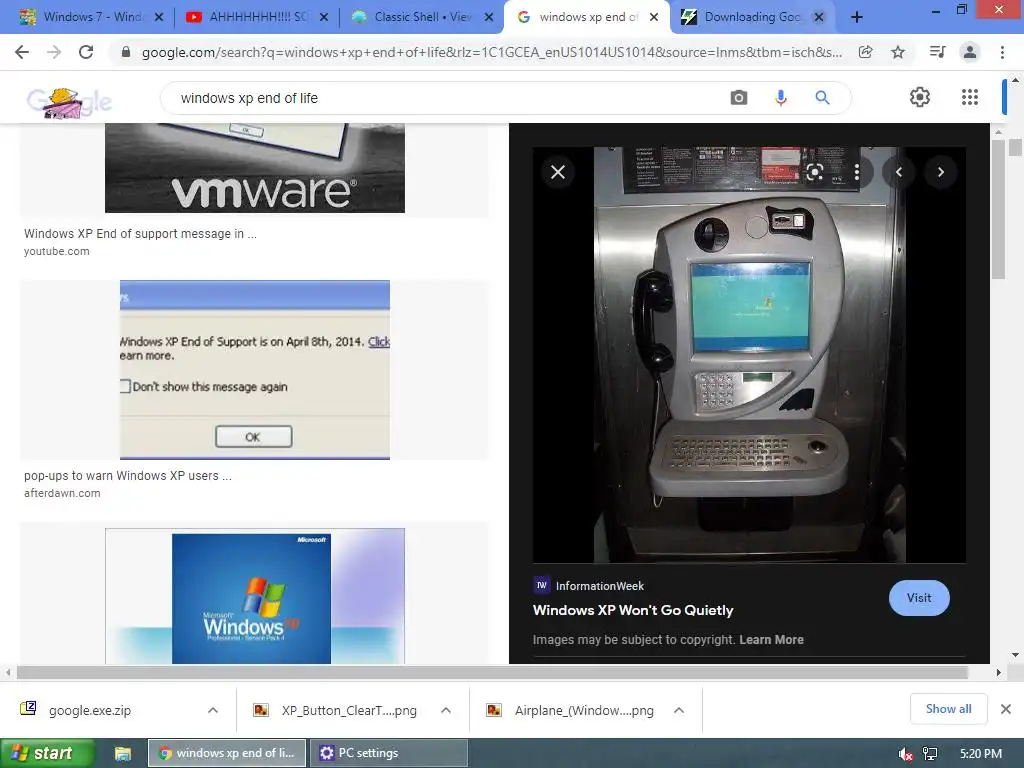1024x768 pixels.
Task: Click the preview panel vertical scrollbar
Action: (998, 209)
